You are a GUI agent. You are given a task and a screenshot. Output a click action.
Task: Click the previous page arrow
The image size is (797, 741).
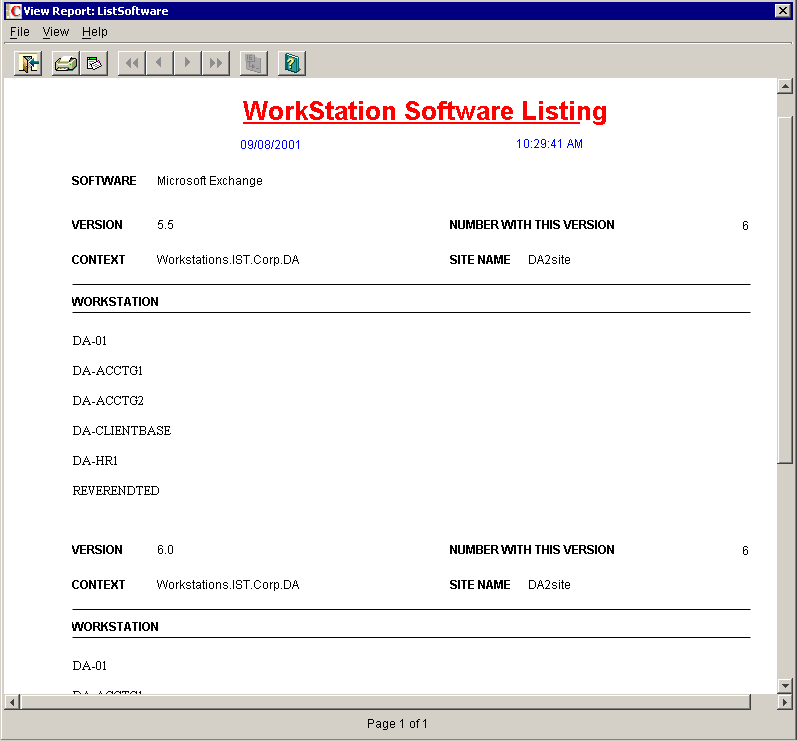(159, 64)
